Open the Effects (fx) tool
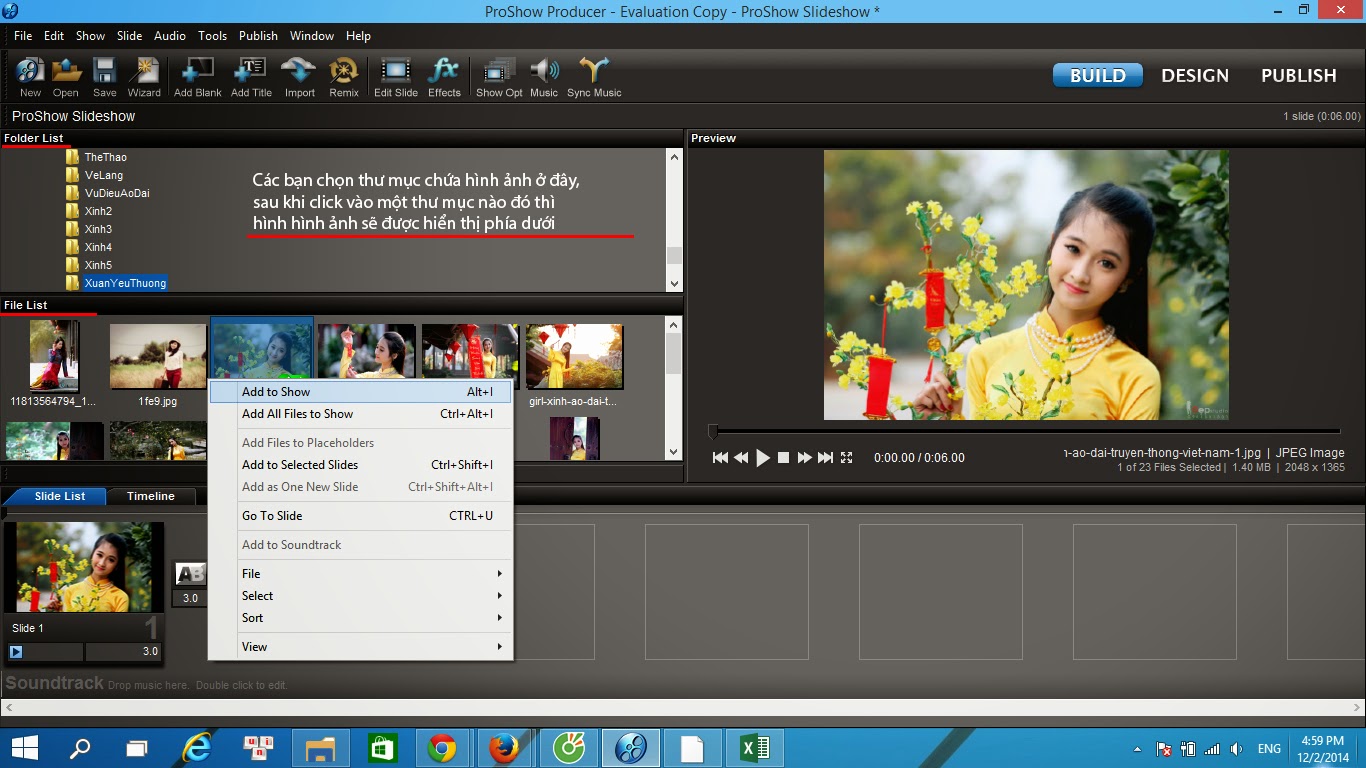 tap(444, 76)
